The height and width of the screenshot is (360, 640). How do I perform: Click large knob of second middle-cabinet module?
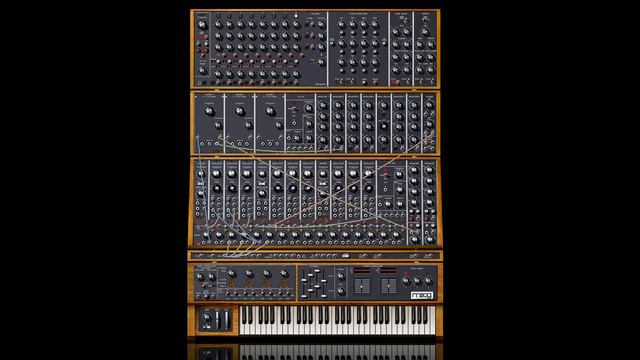(x=240, y=111)
